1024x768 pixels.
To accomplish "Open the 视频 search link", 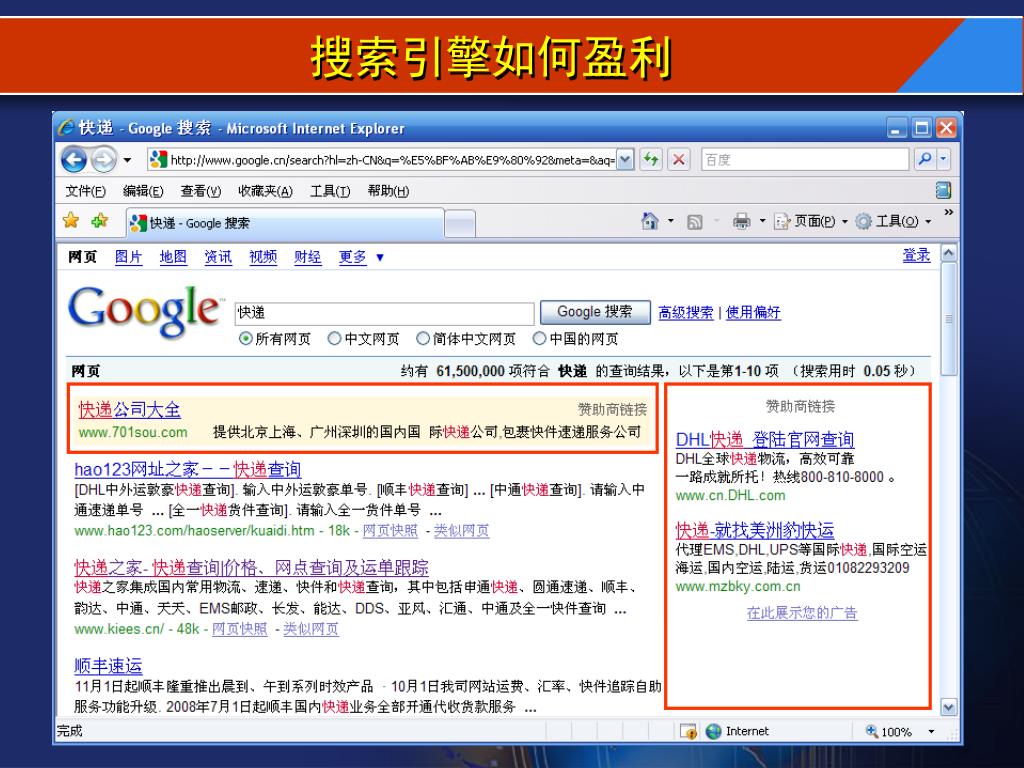I will [263, 257].
